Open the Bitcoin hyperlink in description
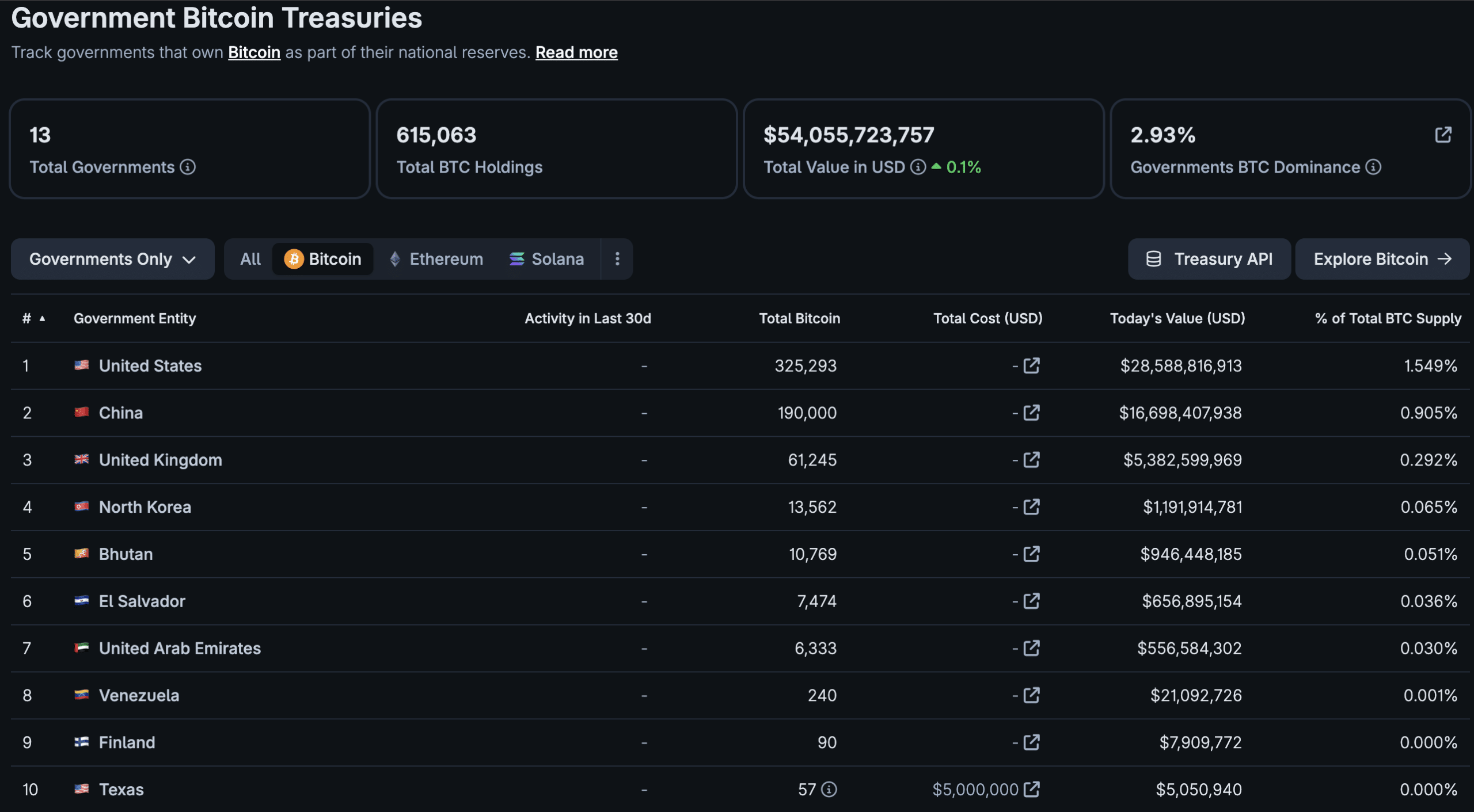 pyautogui.click(x=254, y=52)
